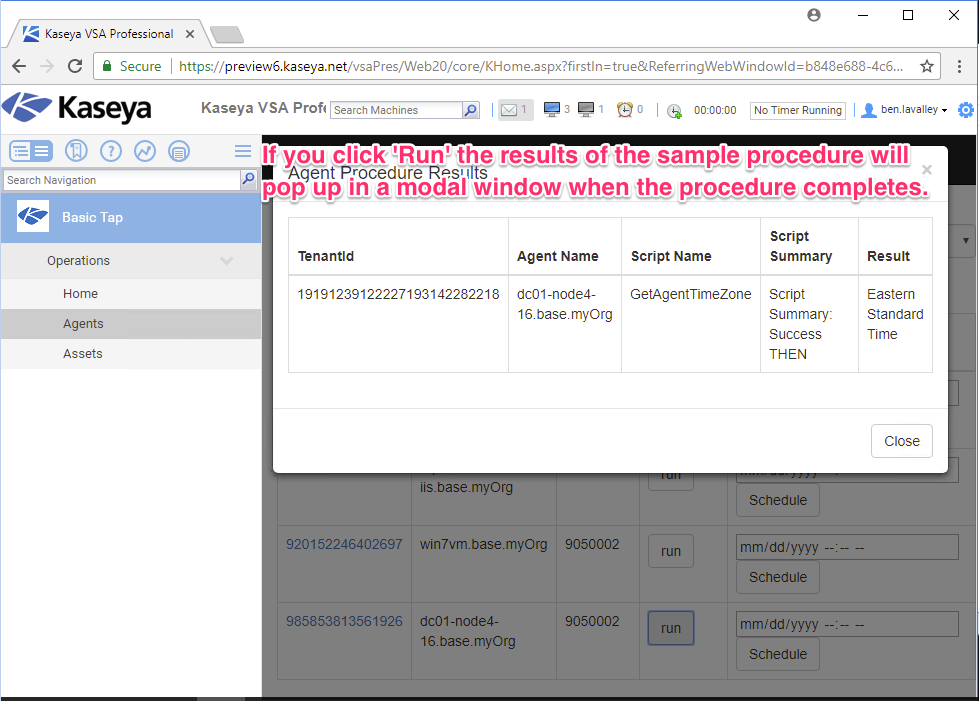
Task: Open the mail inbox envelope icon
Action: pyautogui.click(x=509, y=110)
